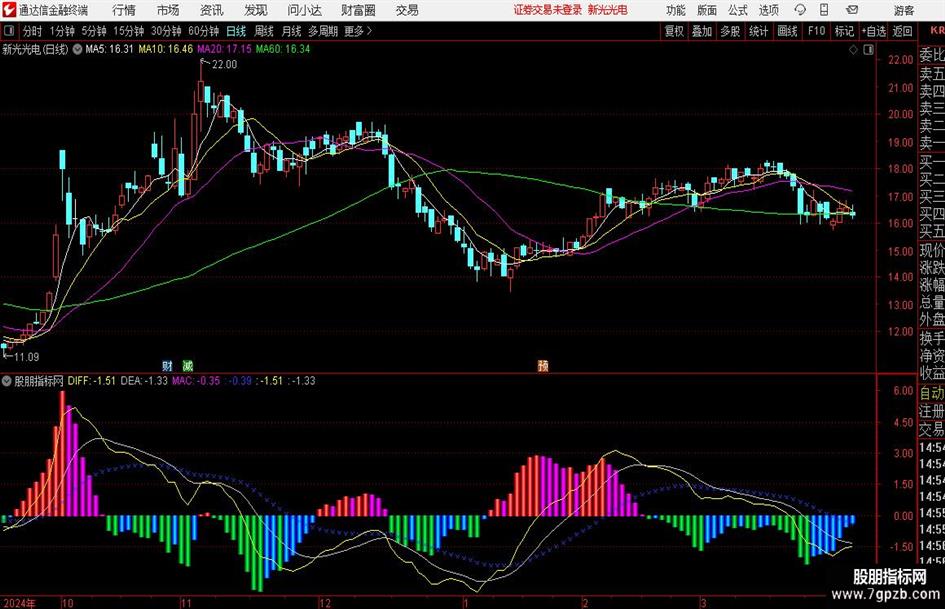
Task: Open the 财富圈 menu
Action: click(x=358, y=10)
